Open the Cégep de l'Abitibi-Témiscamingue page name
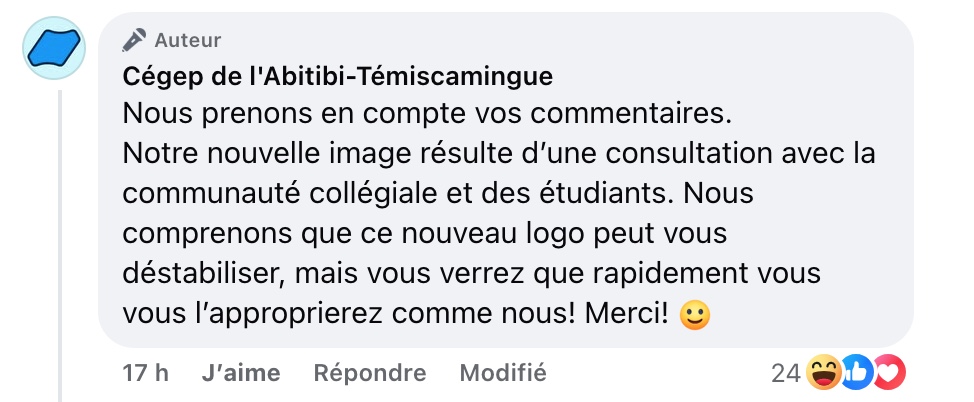The image size is (974, 402). [x=337, y=76]
